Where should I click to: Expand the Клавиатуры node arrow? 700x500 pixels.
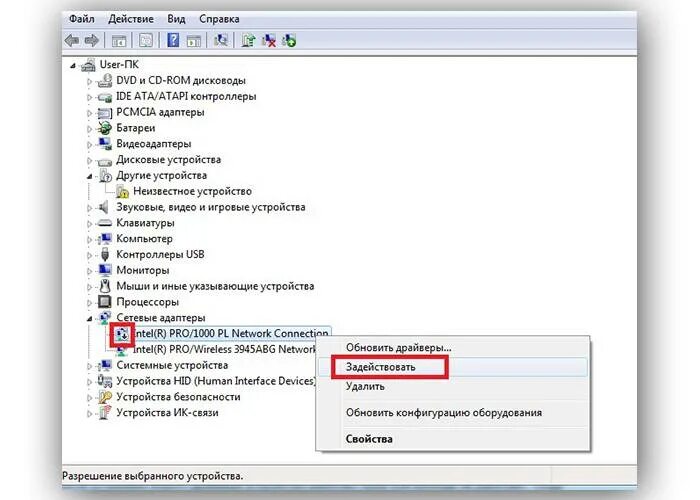pos(89,224)
